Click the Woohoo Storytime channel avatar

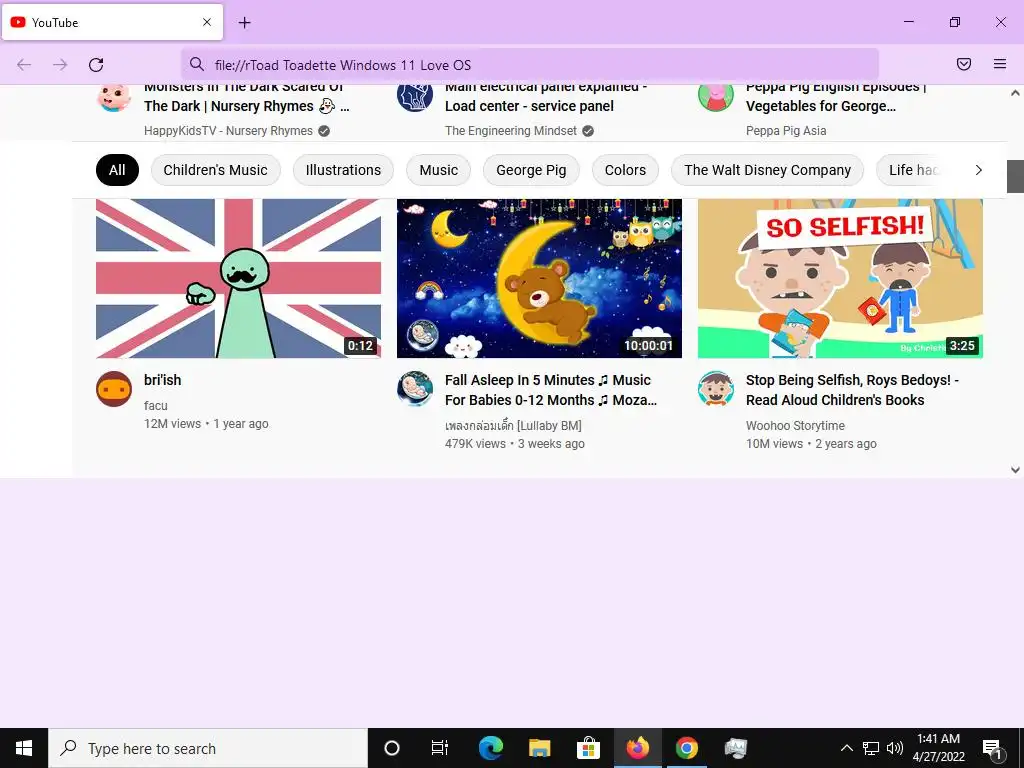point(716,389)
